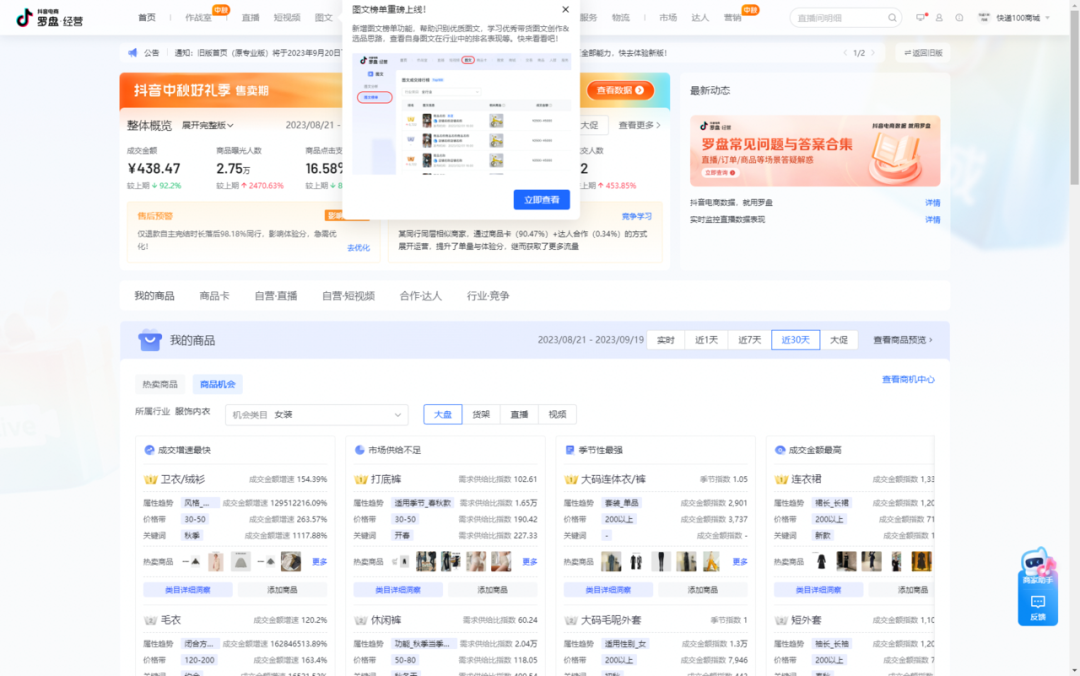Screen dimensions: 1080x676
Task: Open 详情 link for 抖音电商数据，就用罗盘
Action: click(933, 203)
